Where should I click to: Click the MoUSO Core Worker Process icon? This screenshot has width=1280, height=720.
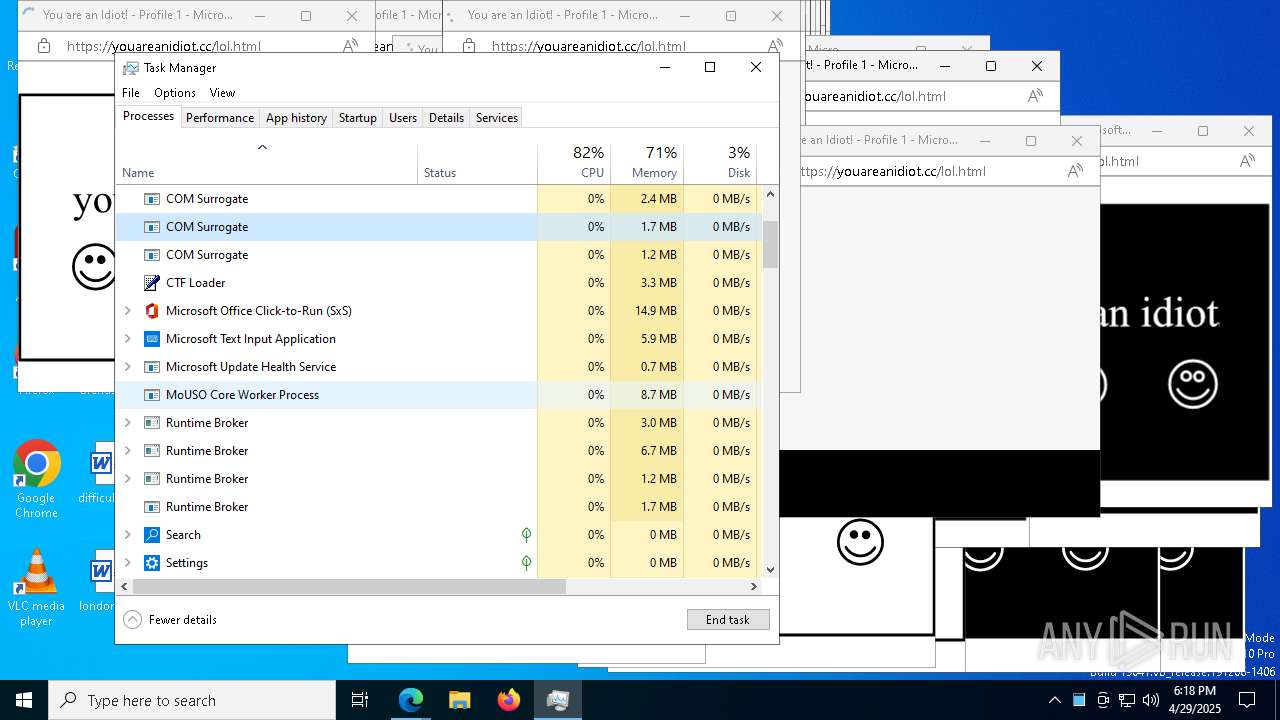152,395
